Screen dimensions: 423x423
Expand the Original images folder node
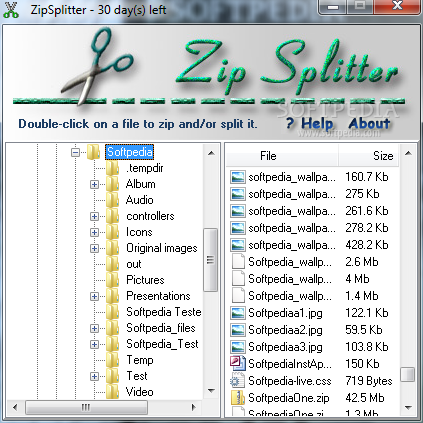tap(94, 248)
